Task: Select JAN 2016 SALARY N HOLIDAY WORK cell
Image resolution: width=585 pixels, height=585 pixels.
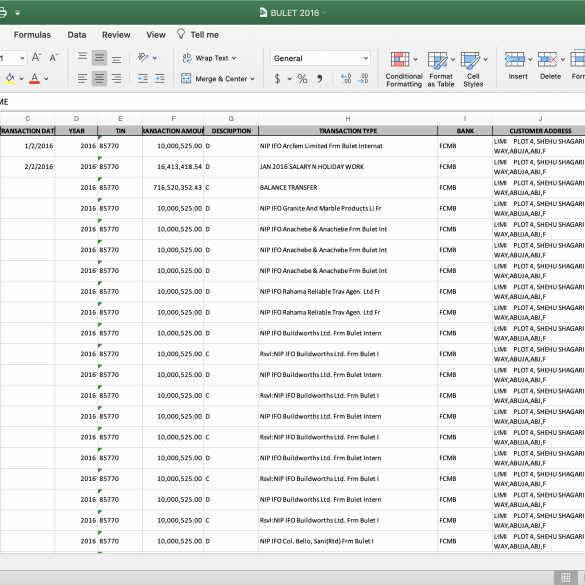Action: coord(348,167)
